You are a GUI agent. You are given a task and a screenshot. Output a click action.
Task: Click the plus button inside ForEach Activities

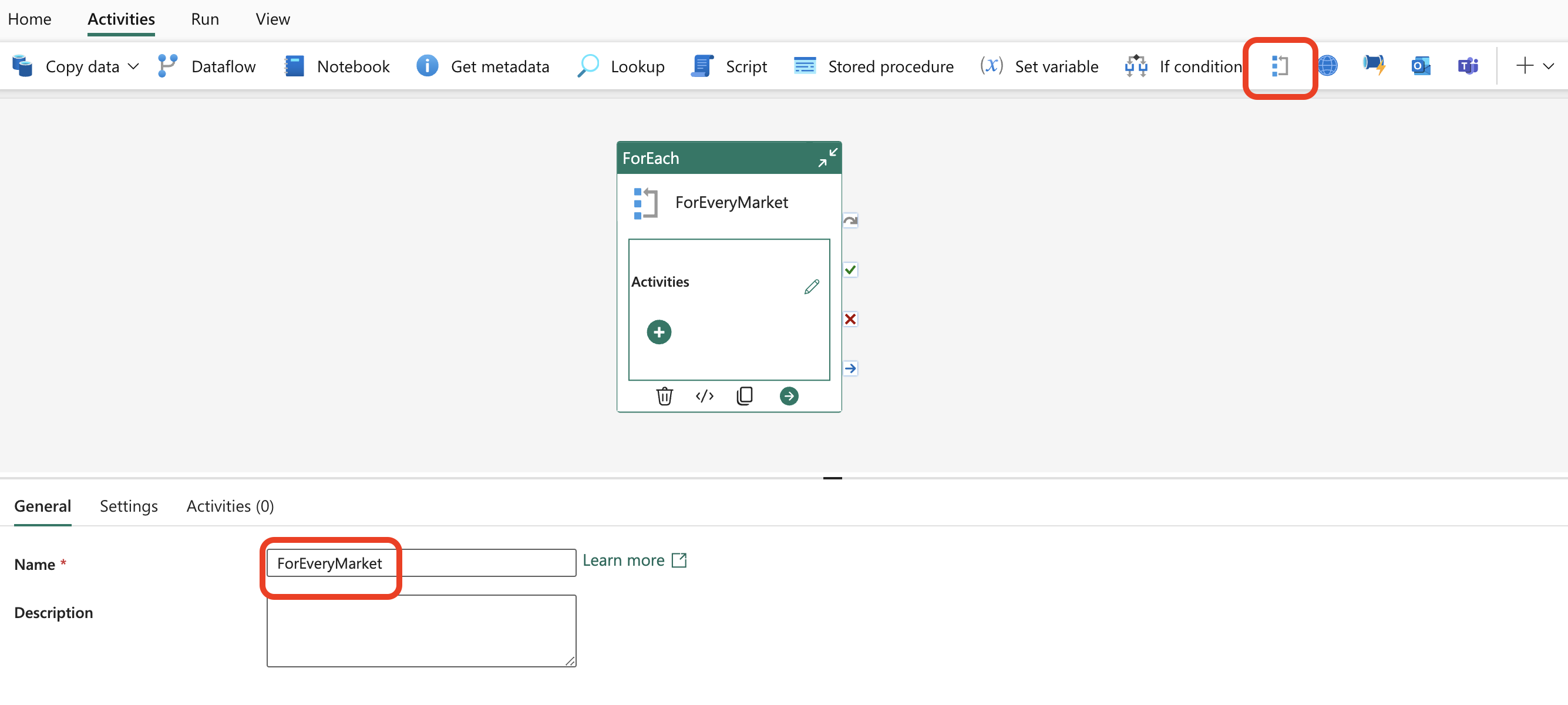(x=658, y=332)
